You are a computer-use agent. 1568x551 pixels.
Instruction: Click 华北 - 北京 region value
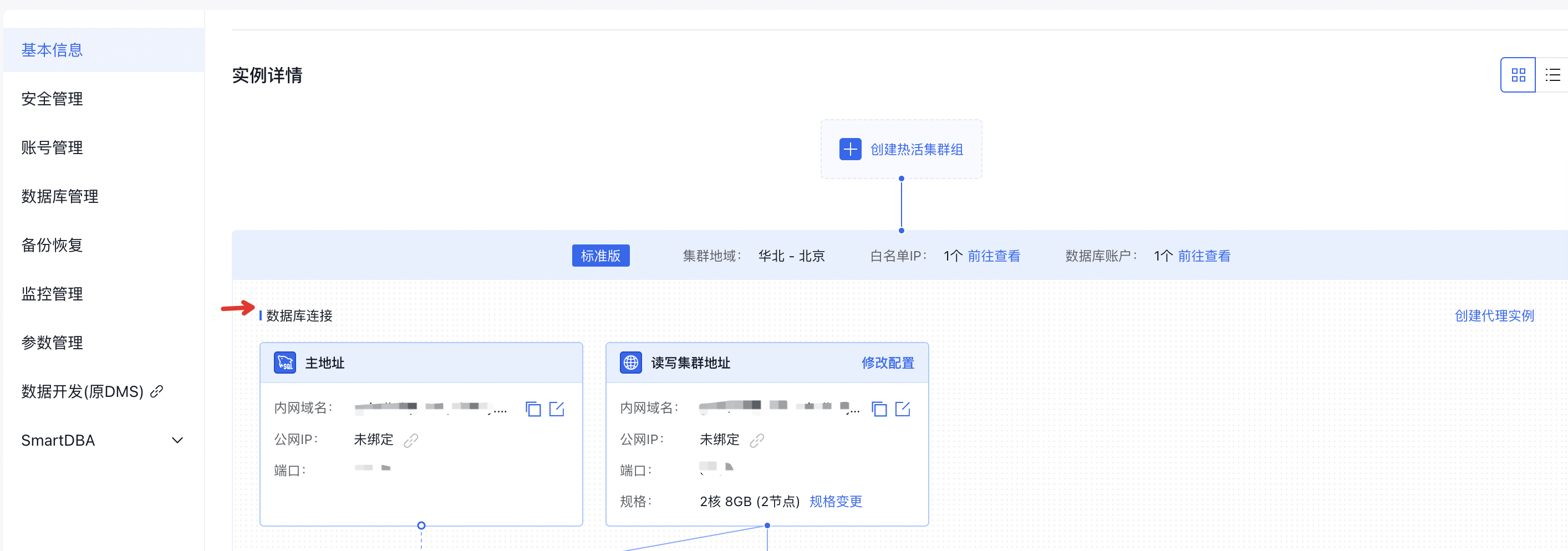[x=791, y=256]
